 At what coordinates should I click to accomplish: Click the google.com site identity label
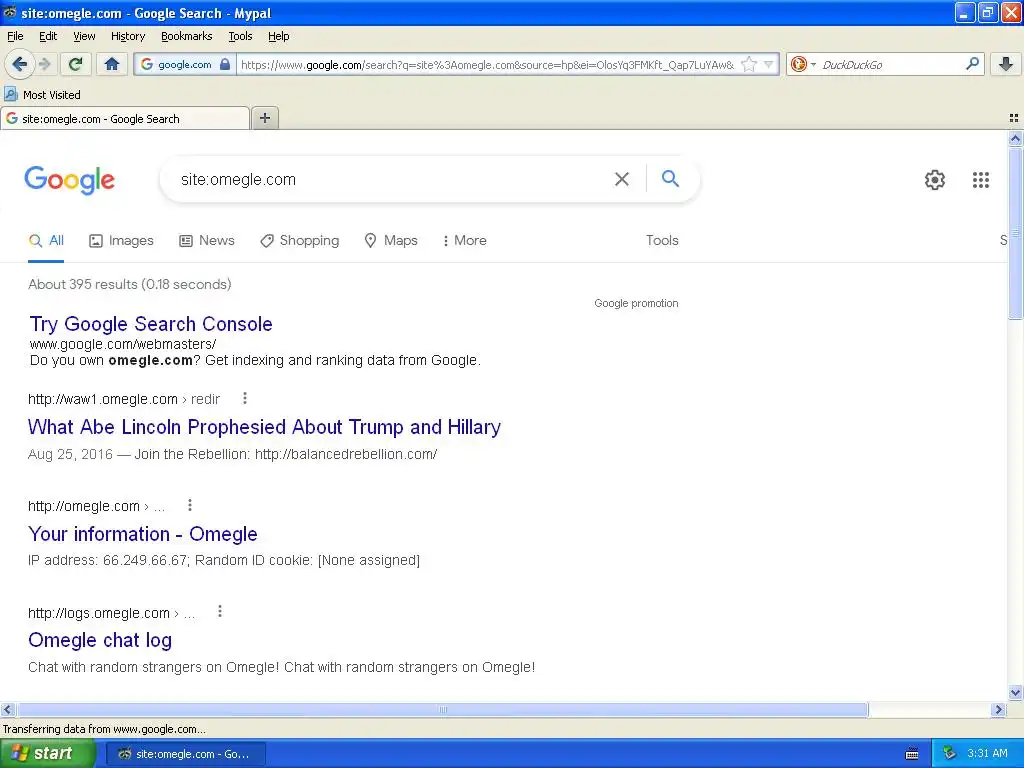184,64
